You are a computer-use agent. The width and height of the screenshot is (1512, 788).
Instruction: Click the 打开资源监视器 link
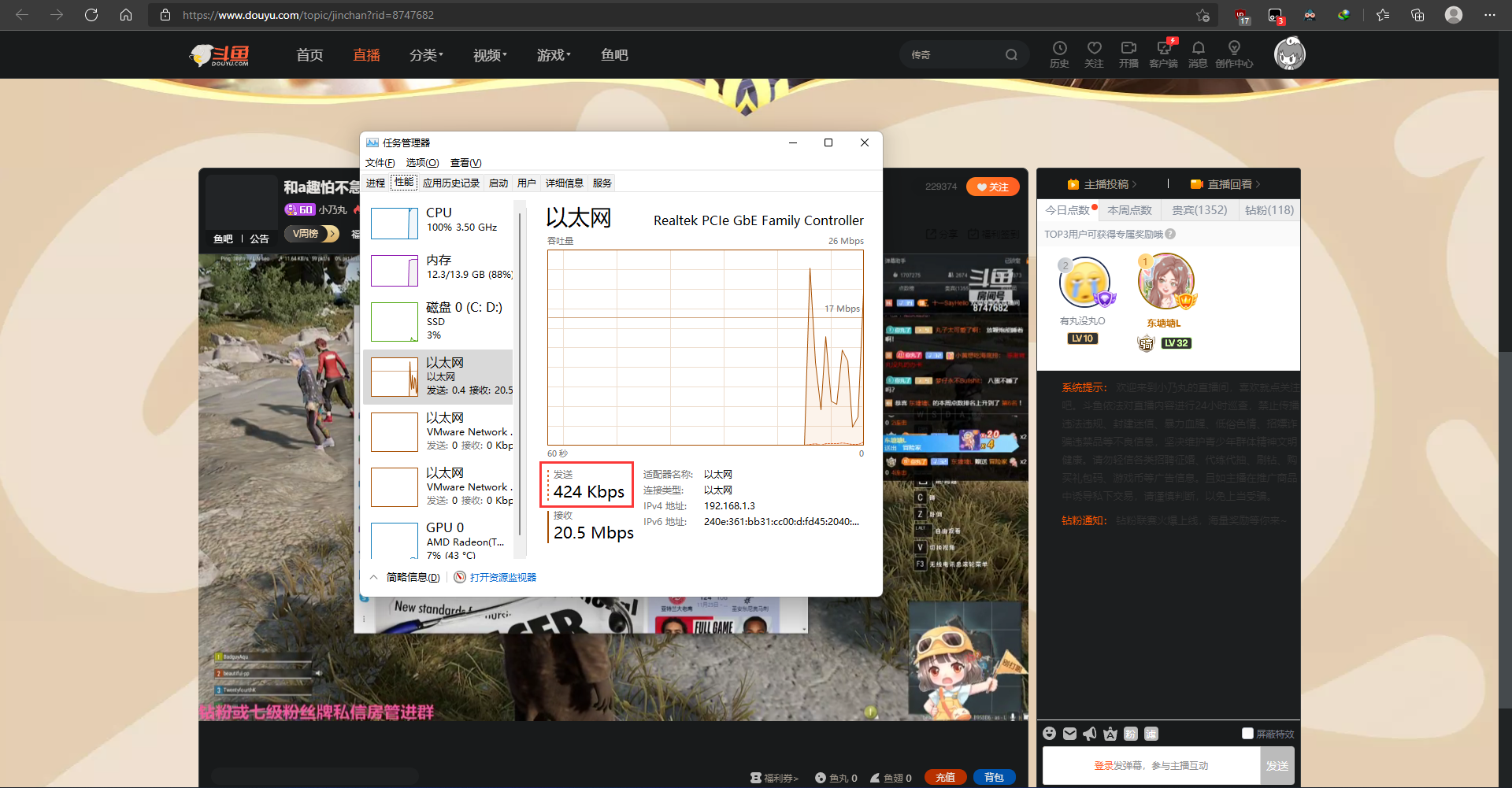pyautogui.click(x=502, y=576)
